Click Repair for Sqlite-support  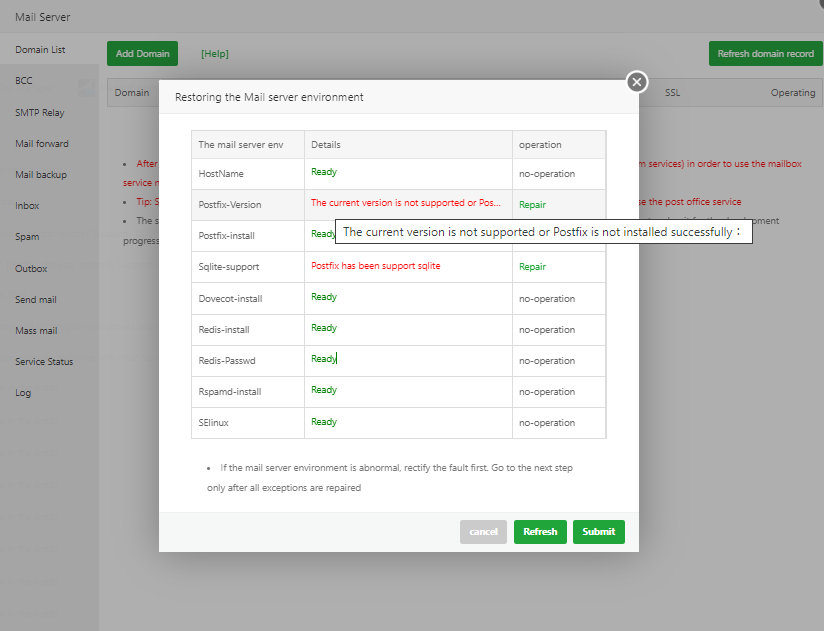click(x=532, y=267)
